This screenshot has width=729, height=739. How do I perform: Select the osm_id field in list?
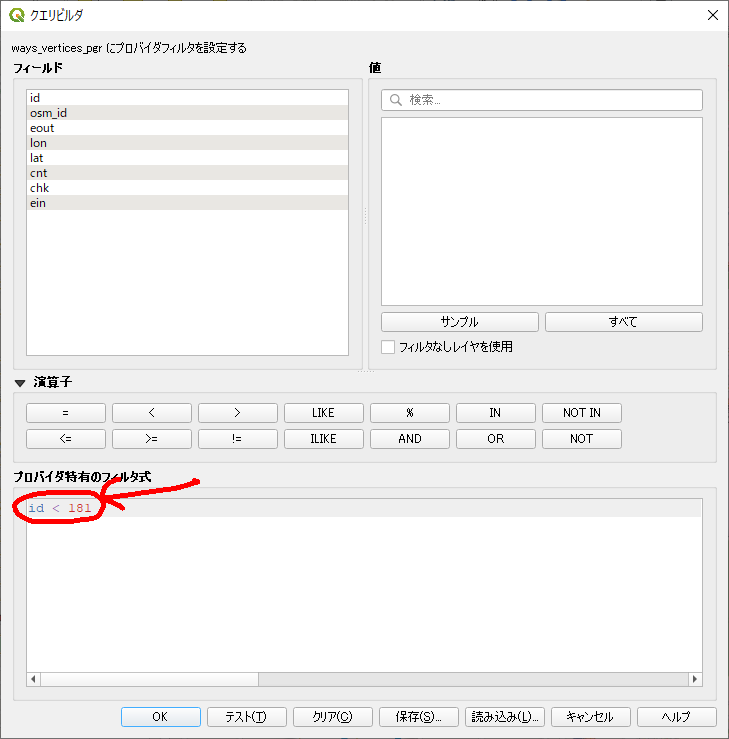tap(48, 113)
